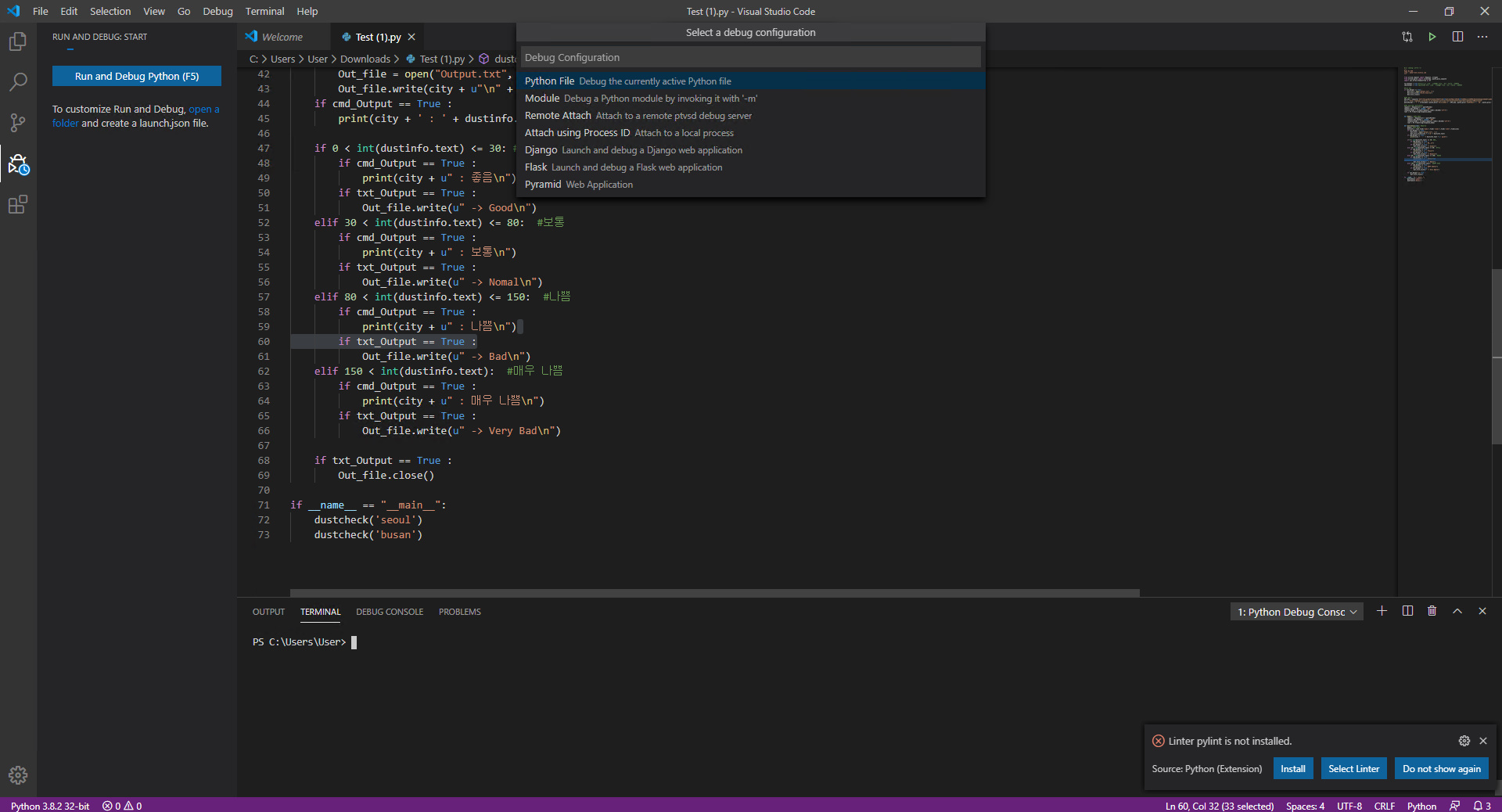The height and width of the screenshot is (812, 1502).
Task: Open the Source Control view
Action: point(18,123)
